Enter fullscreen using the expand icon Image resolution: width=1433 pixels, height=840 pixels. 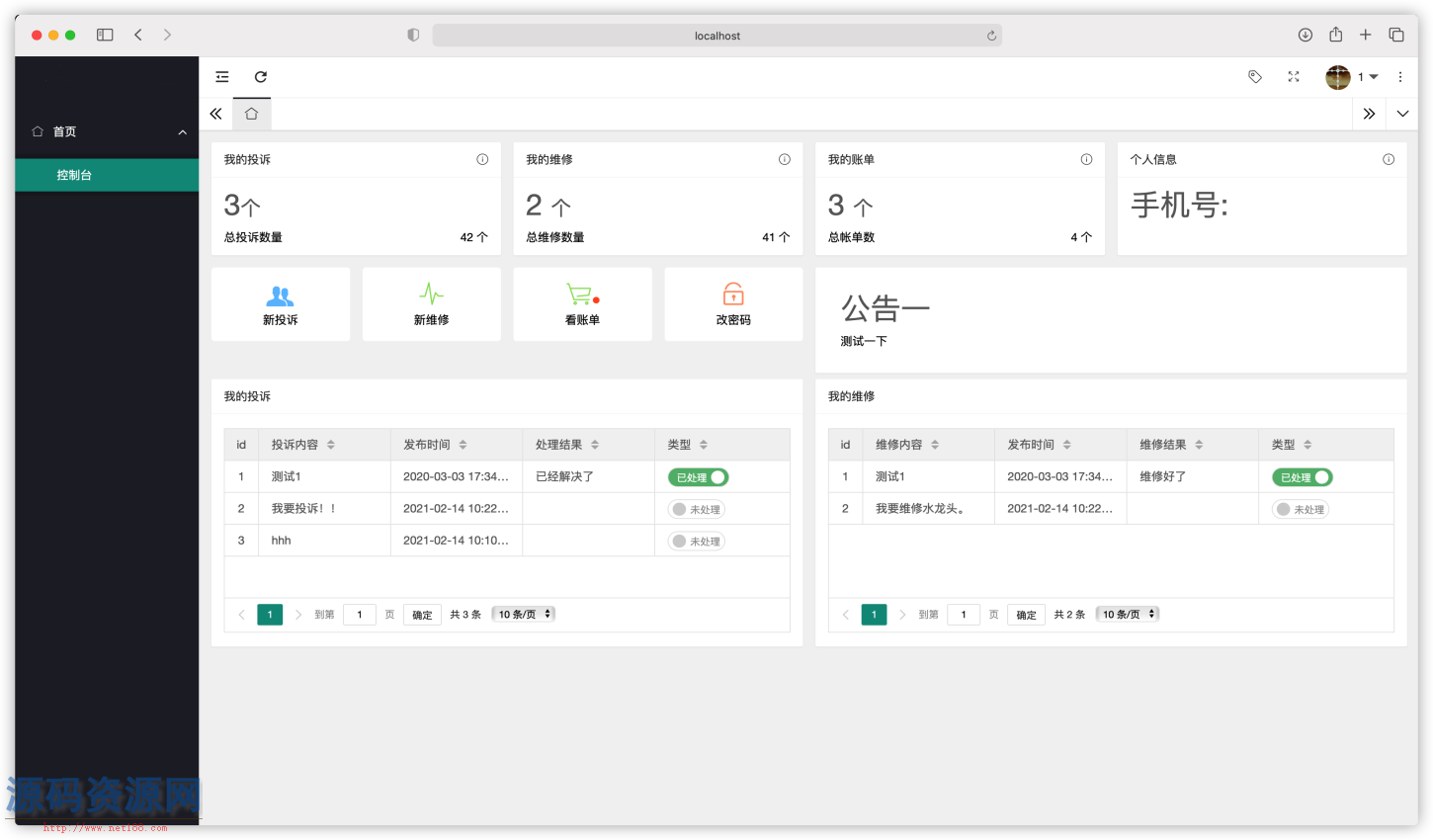[x=1294, y=77]
